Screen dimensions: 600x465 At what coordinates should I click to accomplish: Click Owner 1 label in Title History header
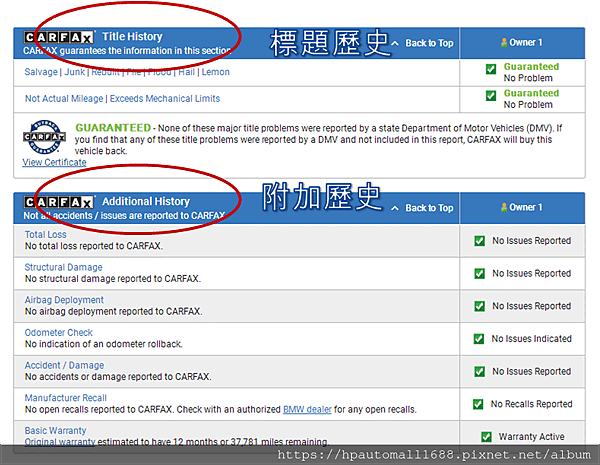click(526, 42)
